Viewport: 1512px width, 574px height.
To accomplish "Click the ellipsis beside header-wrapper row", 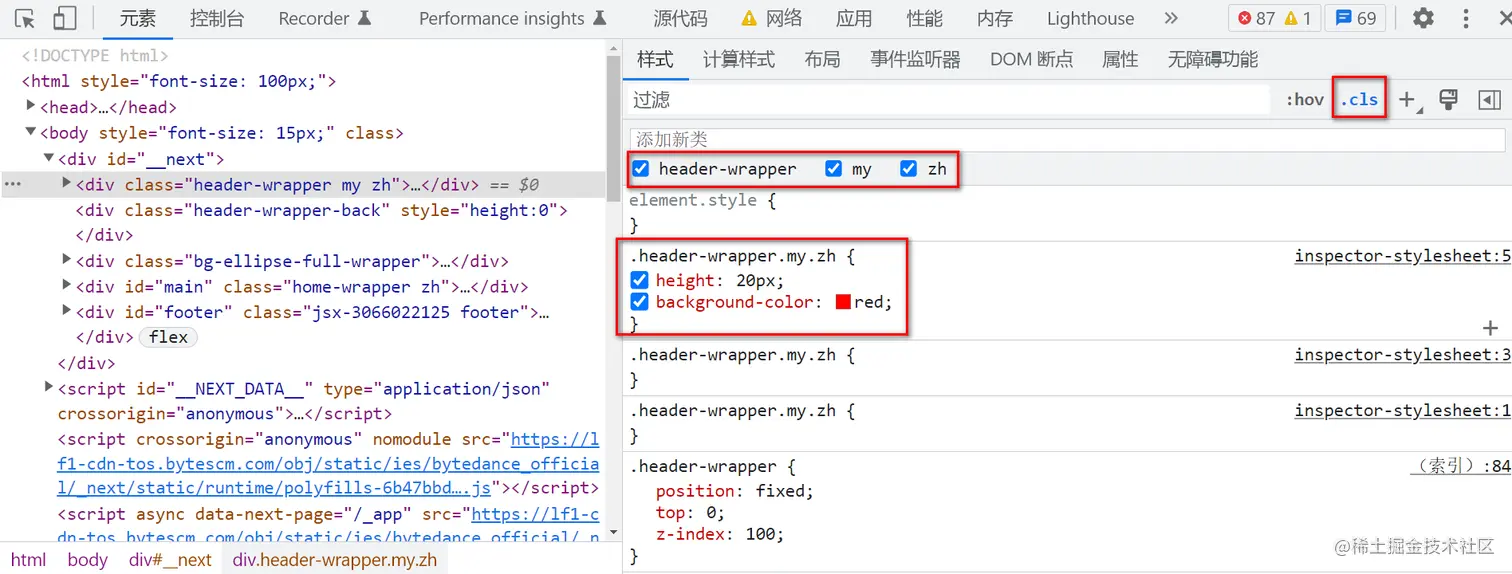I will click(x=13, y=185).
